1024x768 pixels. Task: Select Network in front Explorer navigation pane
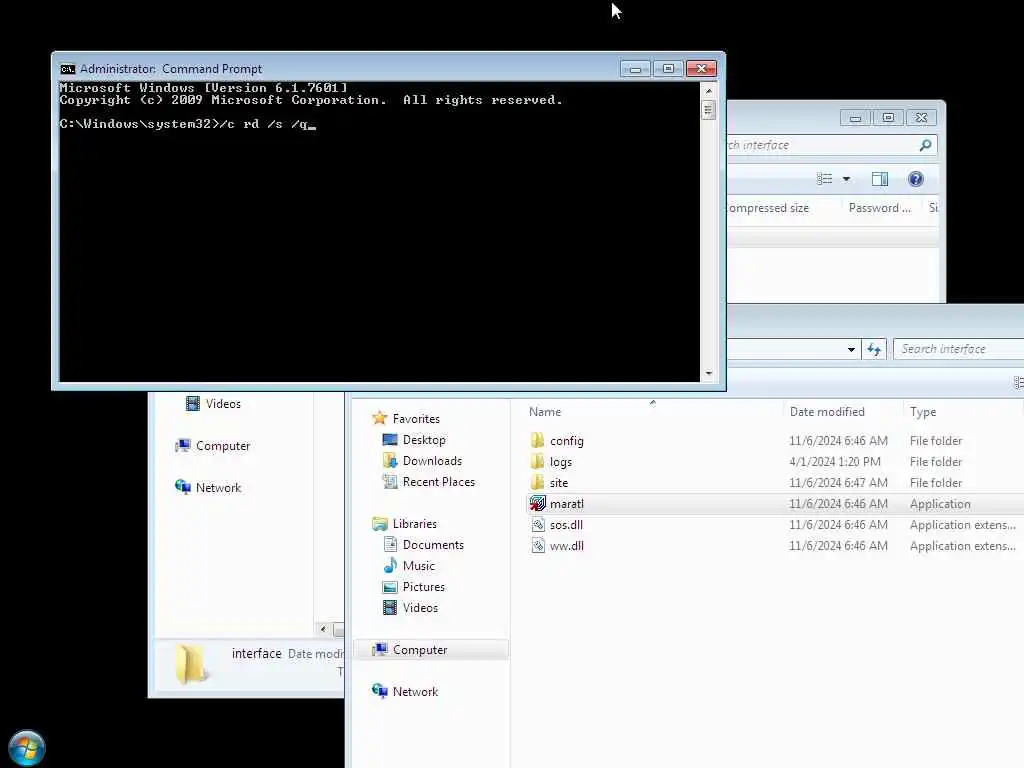[x=415, y=692]
